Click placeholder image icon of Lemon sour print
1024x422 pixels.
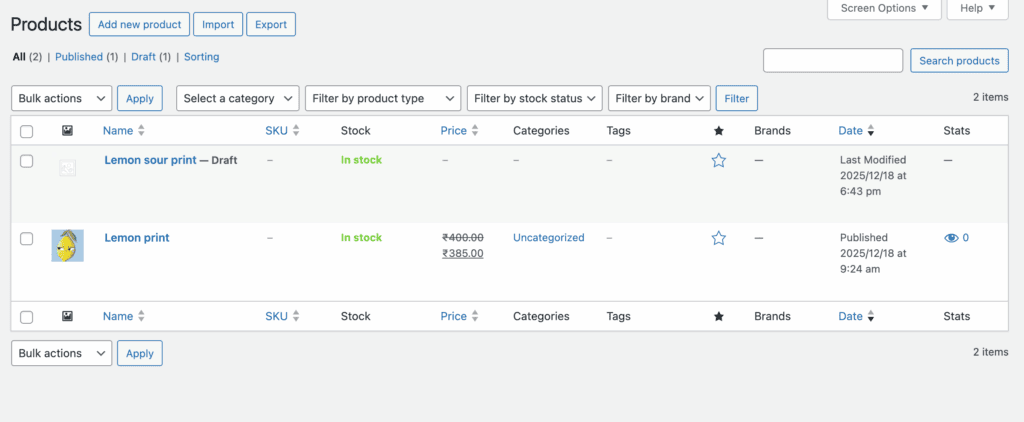coord(67,168)
